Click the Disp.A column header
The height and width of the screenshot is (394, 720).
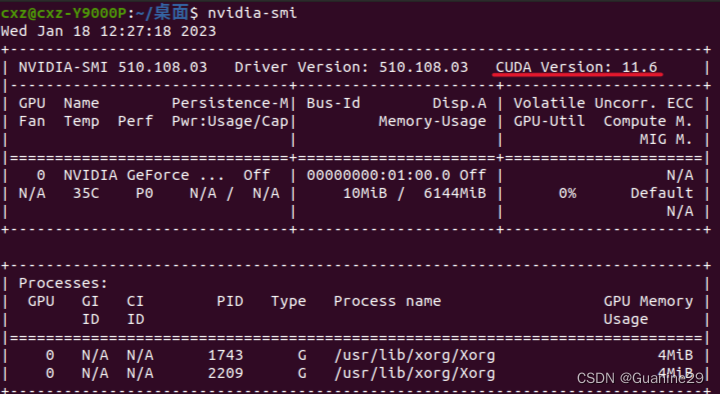459,103
